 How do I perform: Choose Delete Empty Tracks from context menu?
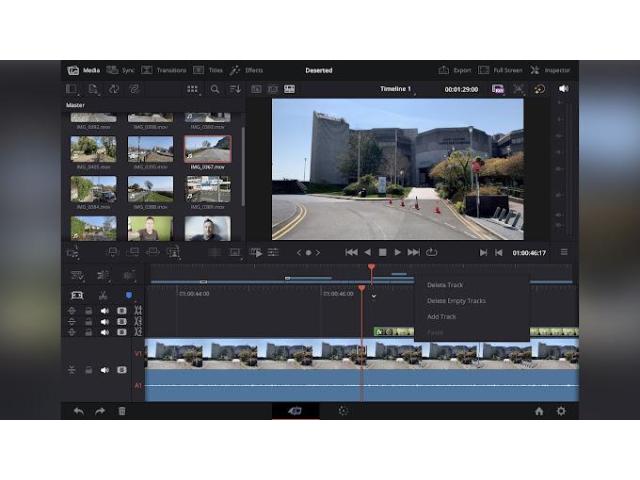tap(456, 301)
